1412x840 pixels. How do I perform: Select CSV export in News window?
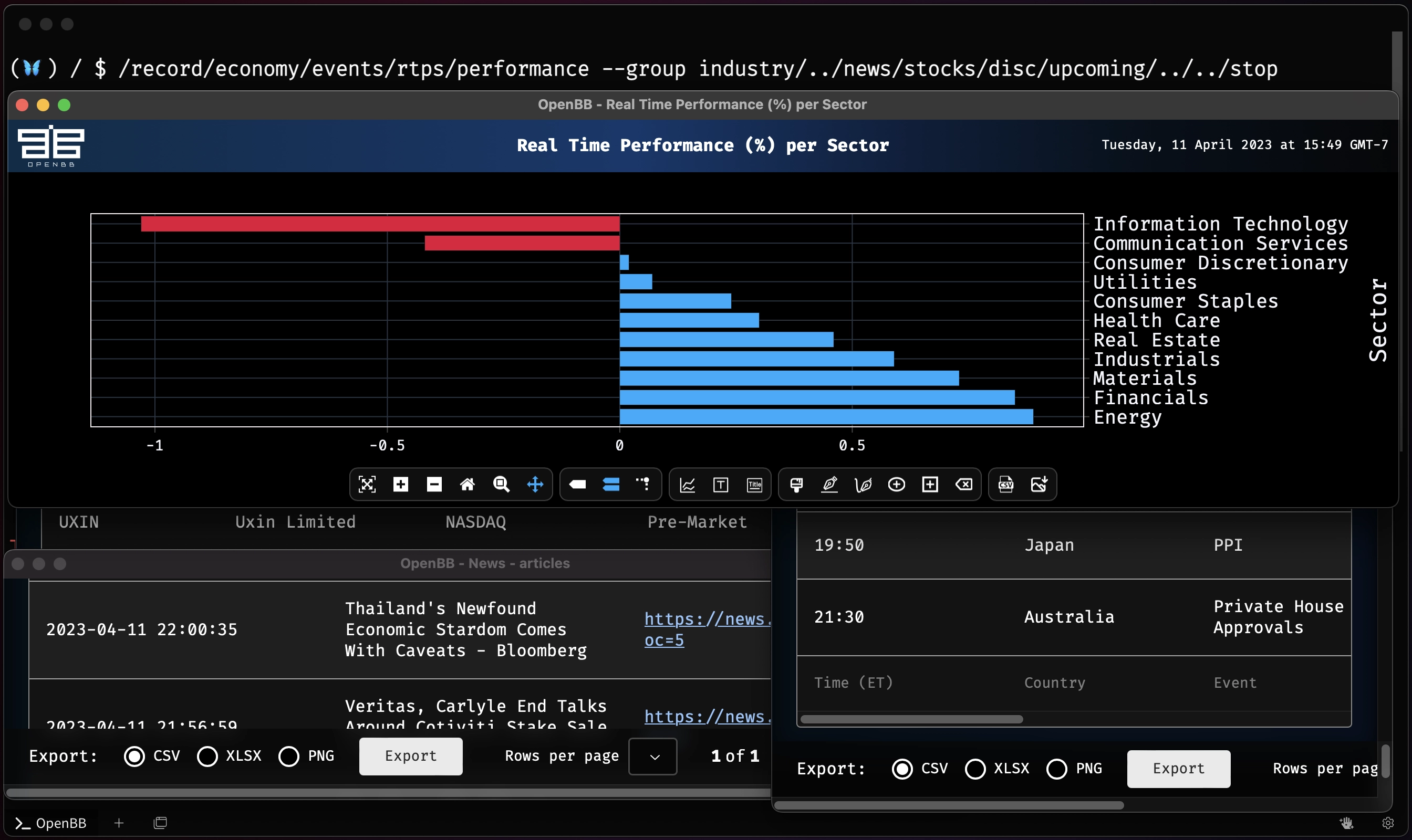(x=134, y=756)
